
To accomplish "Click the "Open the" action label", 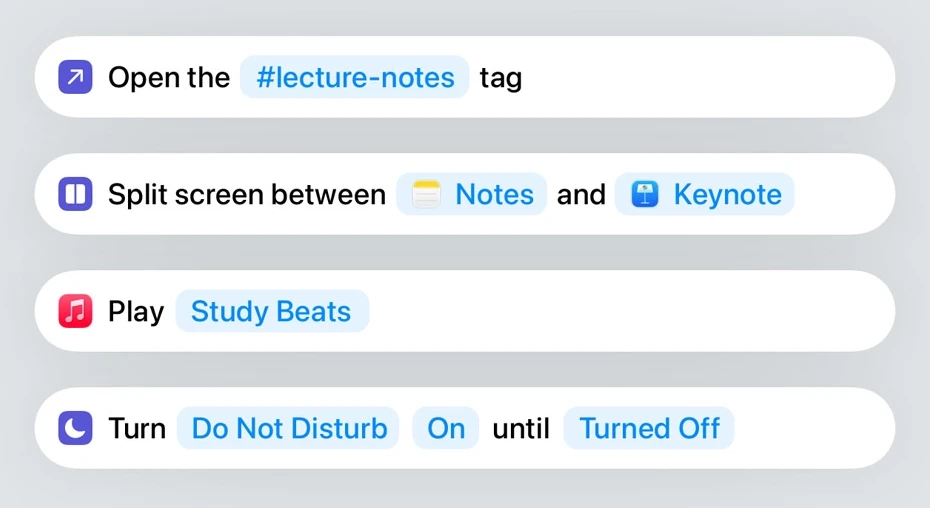I will tap(169, 78).
